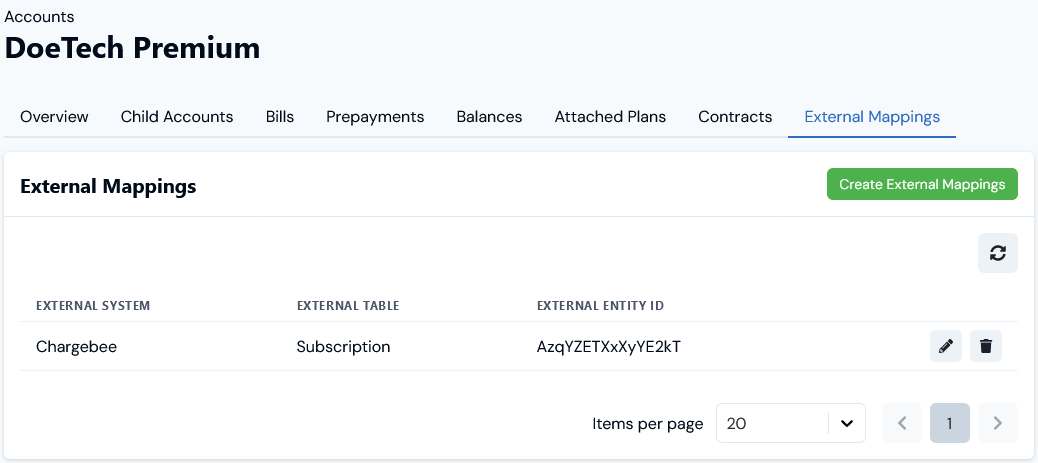Select page 1 in pagination
Image resolution: width=1038 pixels, height=463 pixels.
tap(949, 423)
